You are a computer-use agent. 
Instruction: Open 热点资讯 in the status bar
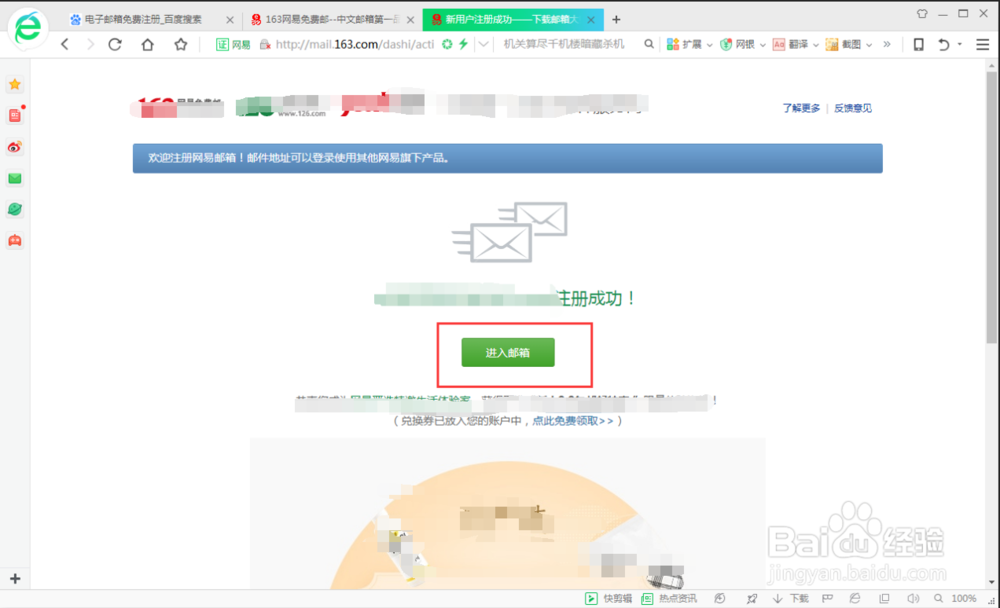[x=669, y=598]
